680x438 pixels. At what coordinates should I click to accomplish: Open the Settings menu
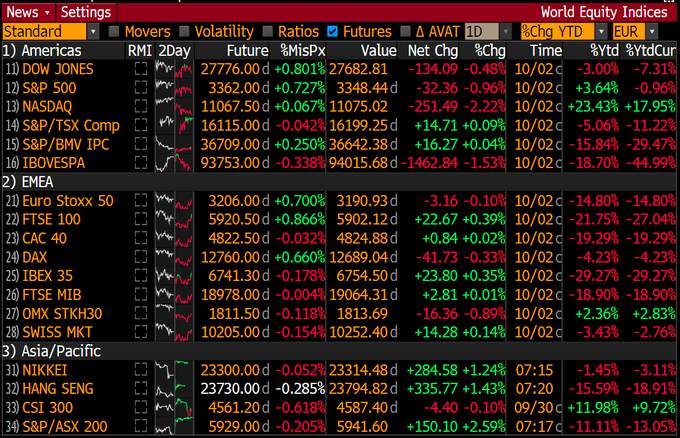[x=86, y=12]
